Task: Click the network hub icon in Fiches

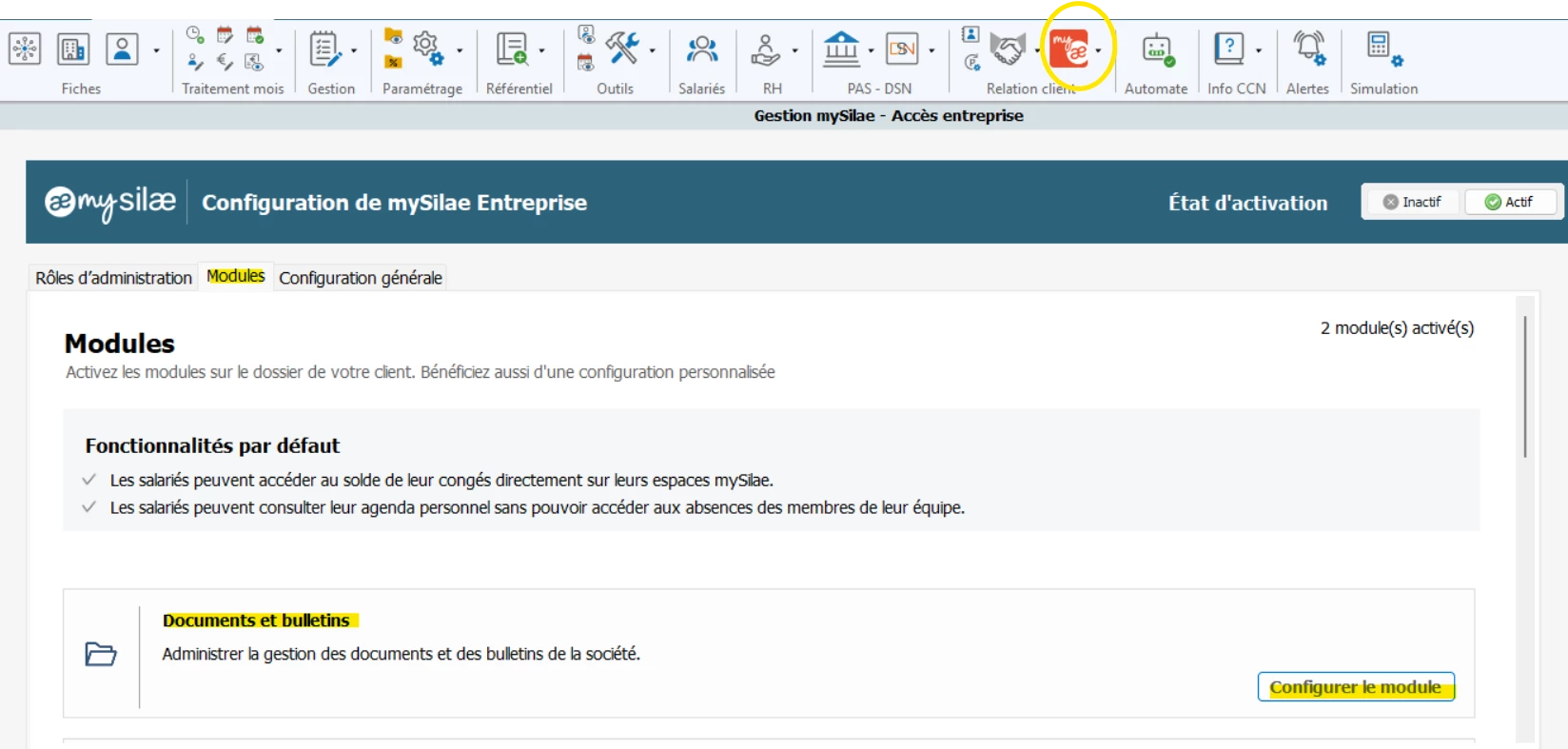Action: click(25, 49)
